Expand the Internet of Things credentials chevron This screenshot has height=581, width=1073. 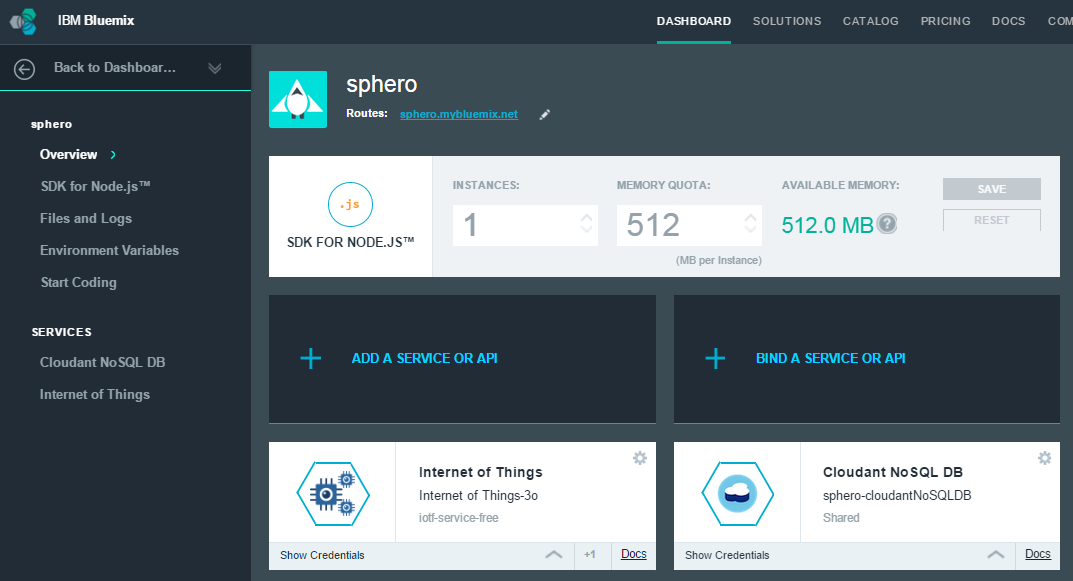pos(554,554)
